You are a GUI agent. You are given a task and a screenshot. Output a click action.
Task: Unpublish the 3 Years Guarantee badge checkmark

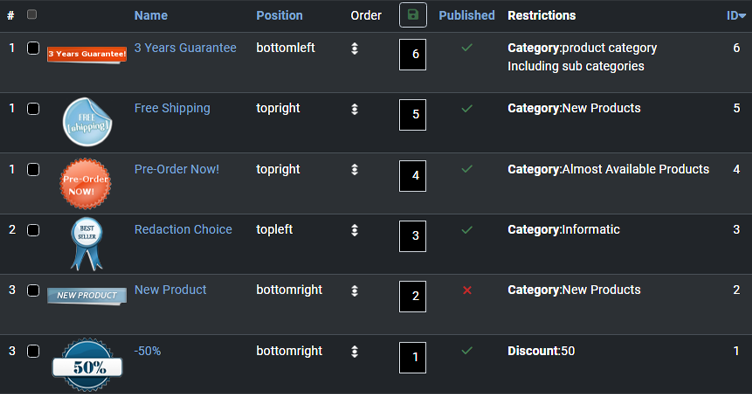(467, 48)
